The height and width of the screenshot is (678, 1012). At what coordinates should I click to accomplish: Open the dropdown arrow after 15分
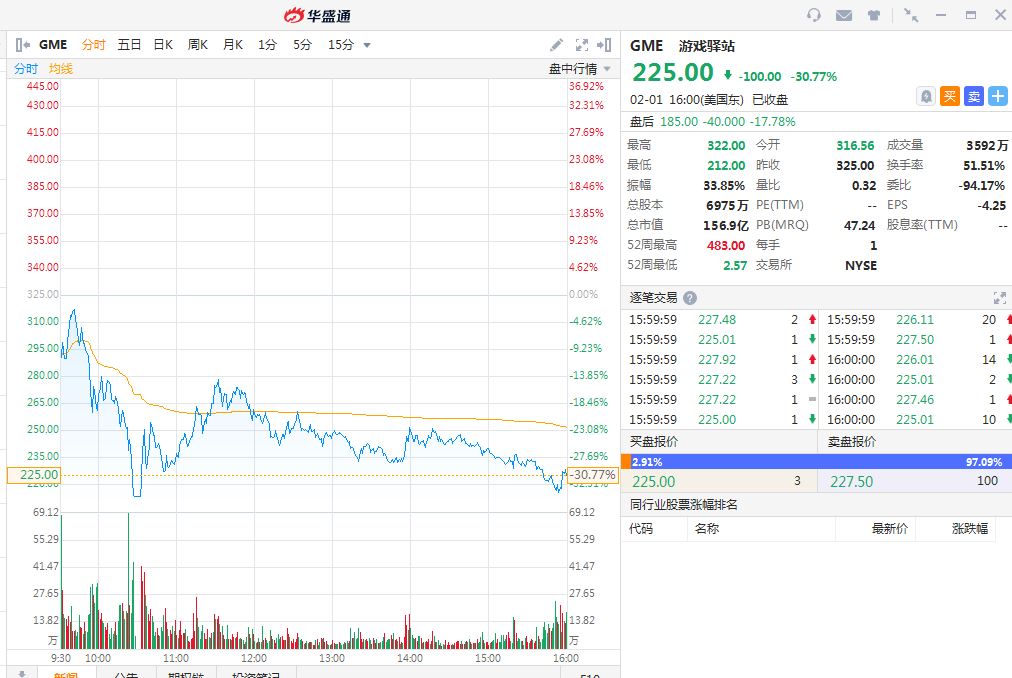point(367,45)
